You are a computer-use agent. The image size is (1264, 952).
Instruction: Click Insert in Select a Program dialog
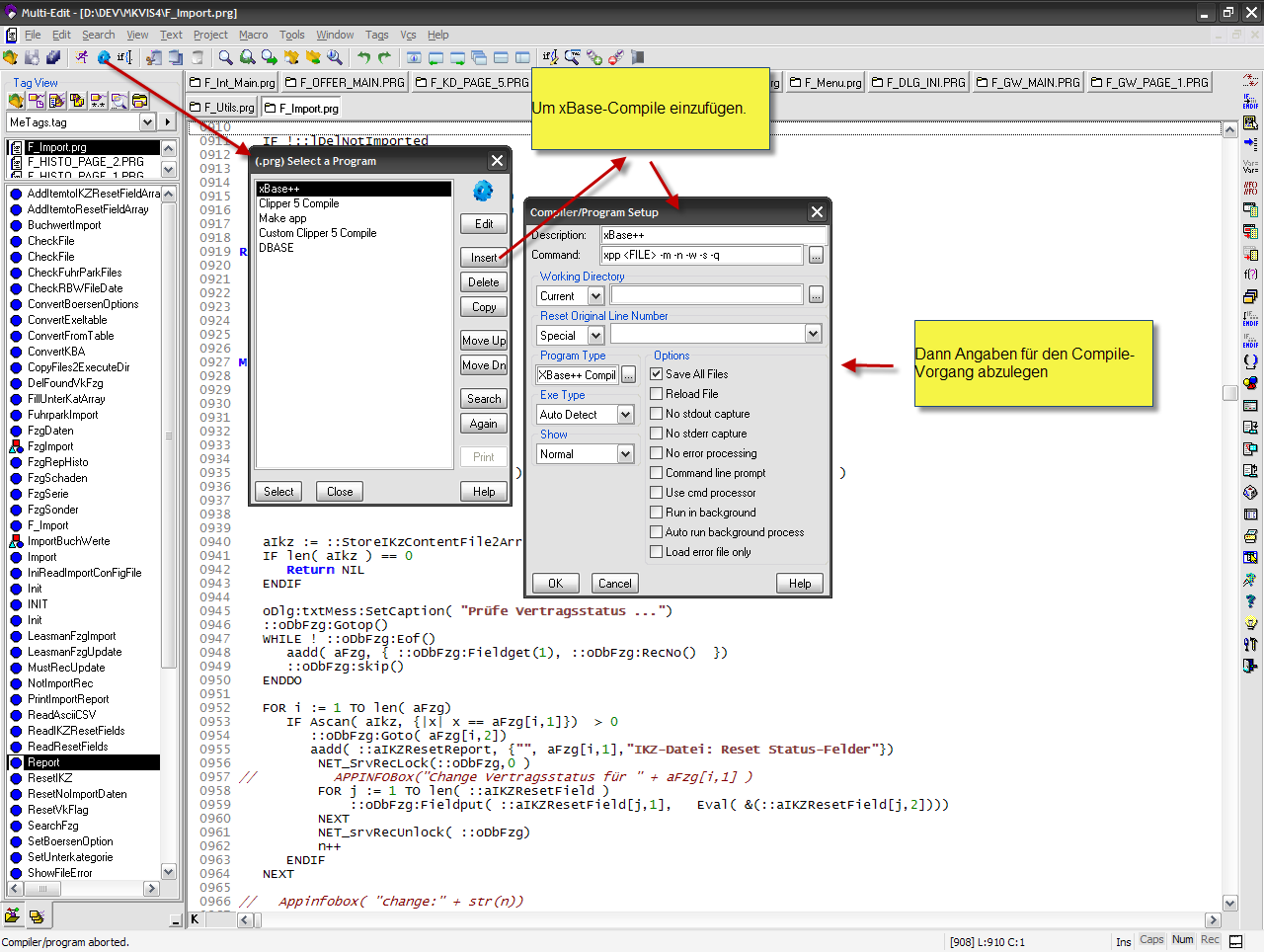[484, 258]
